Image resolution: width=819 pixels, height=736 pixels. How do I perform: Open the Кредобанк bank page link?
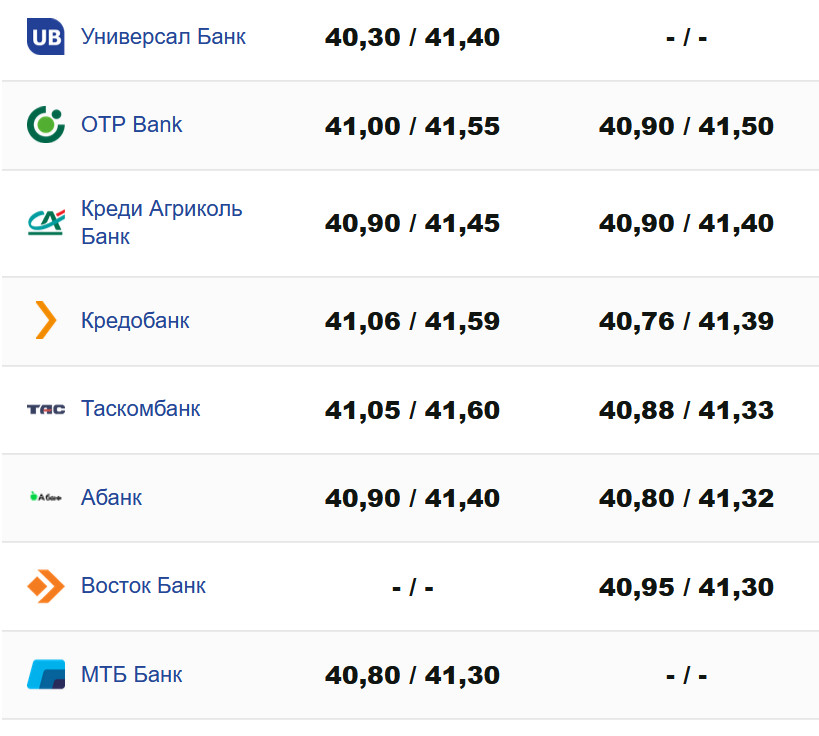pyautogui.click(x=135, y=321)
